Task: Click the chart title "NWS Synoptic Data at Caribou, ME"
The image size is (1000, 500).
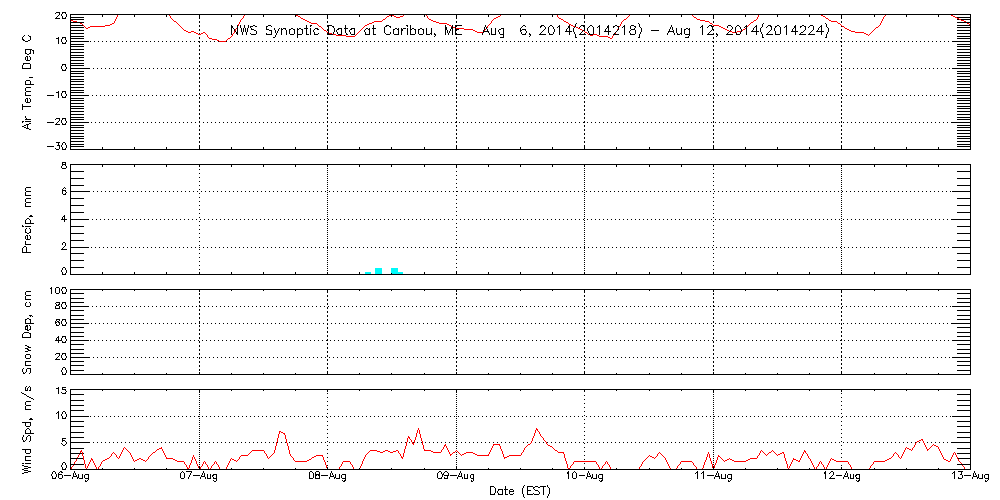Action: click(x=347, y=31)
